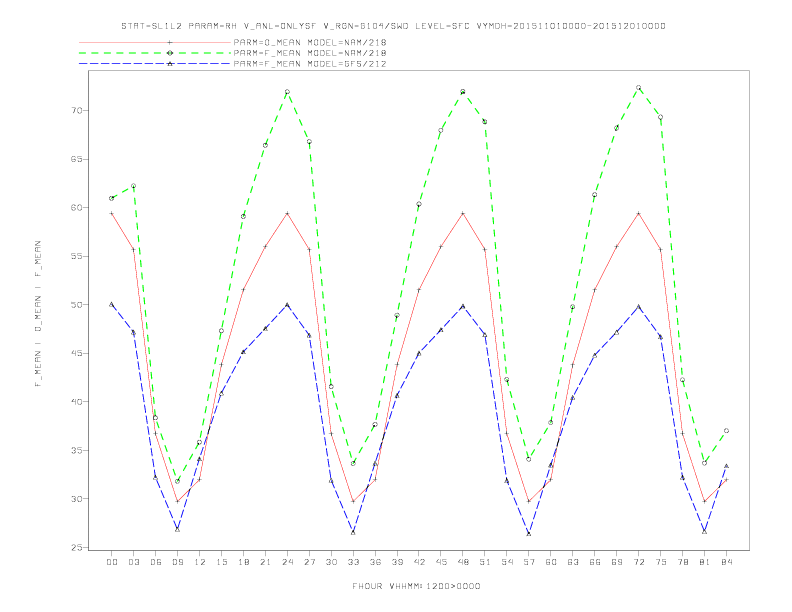Click the x-axis label FHOUR VHHMM:1200>0000

416,586
